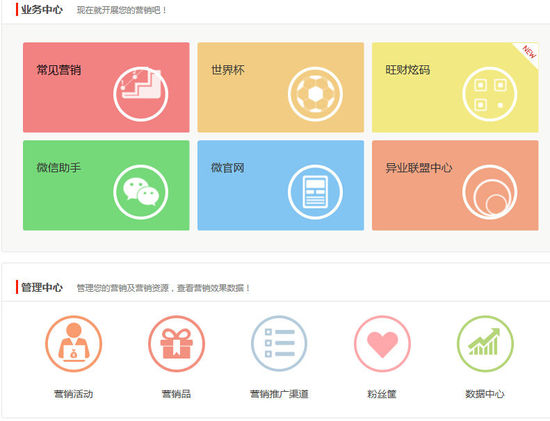
Task: Click the NEW corner ribbon badge
Action: tap(528, 53)
